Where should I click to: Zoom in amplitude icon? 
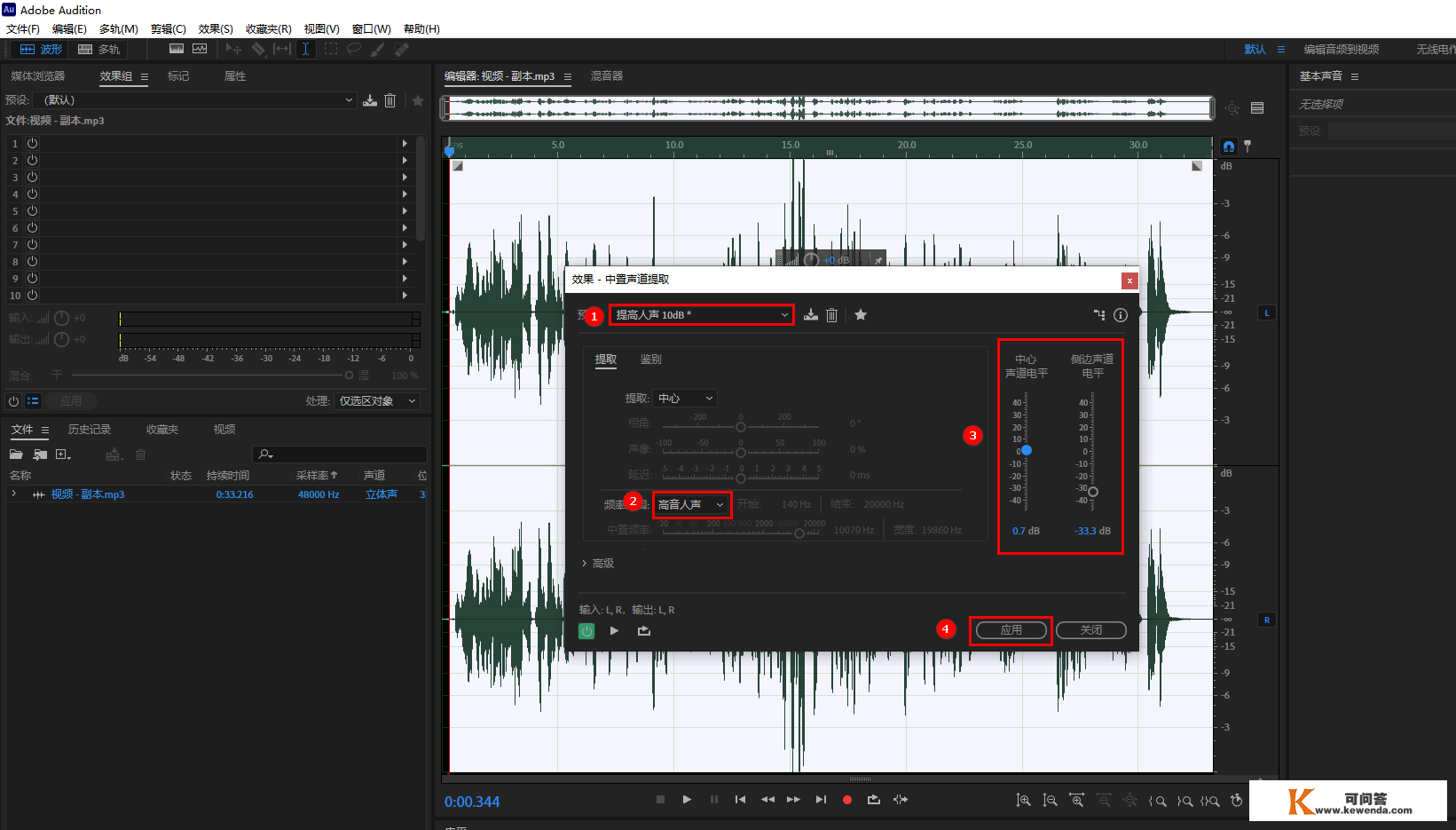(x=1023, y=801)
